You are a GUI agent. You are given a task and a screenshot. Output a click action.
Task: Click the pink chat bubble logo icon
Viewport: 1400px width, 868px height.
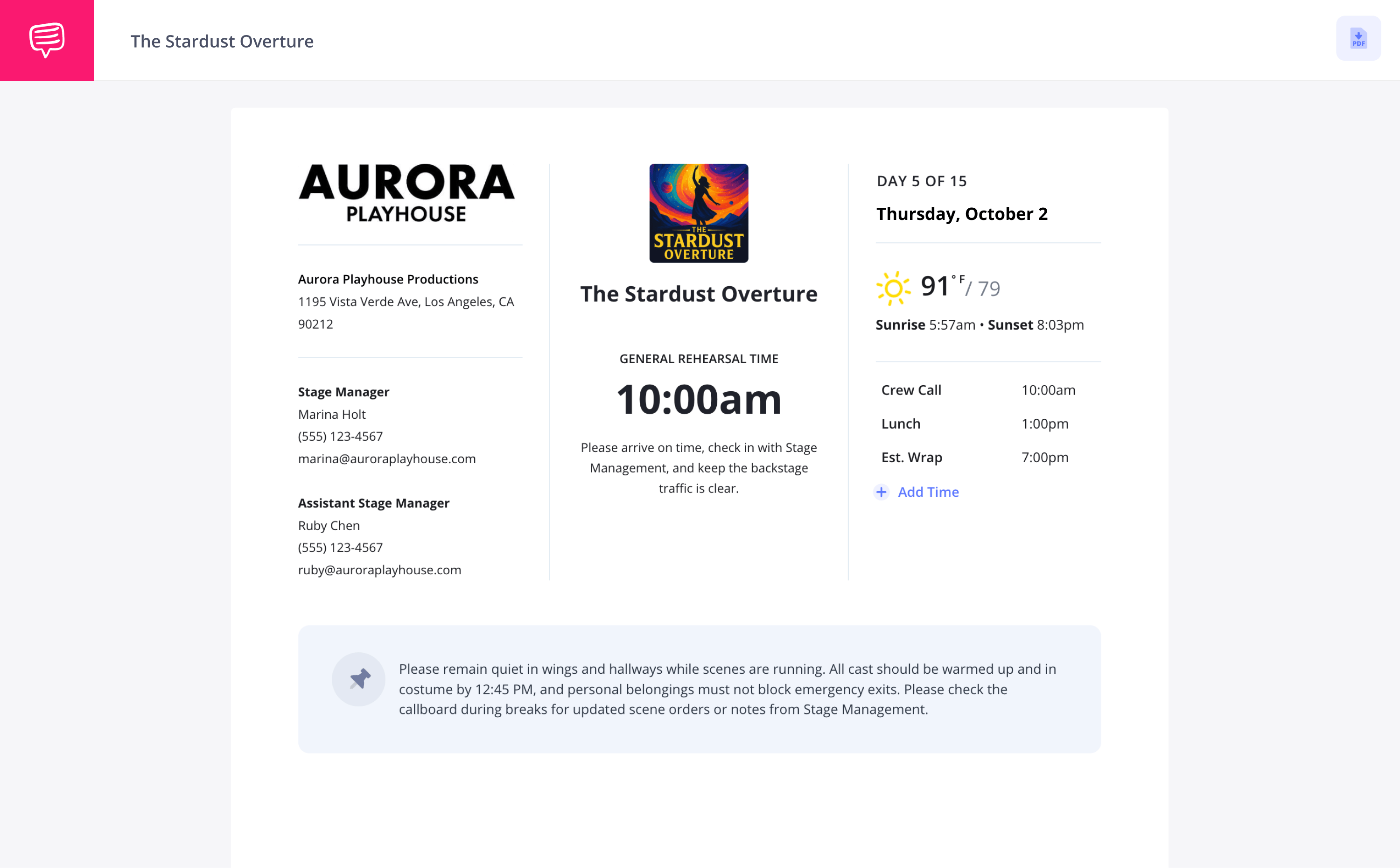click(x=47, y=40)
